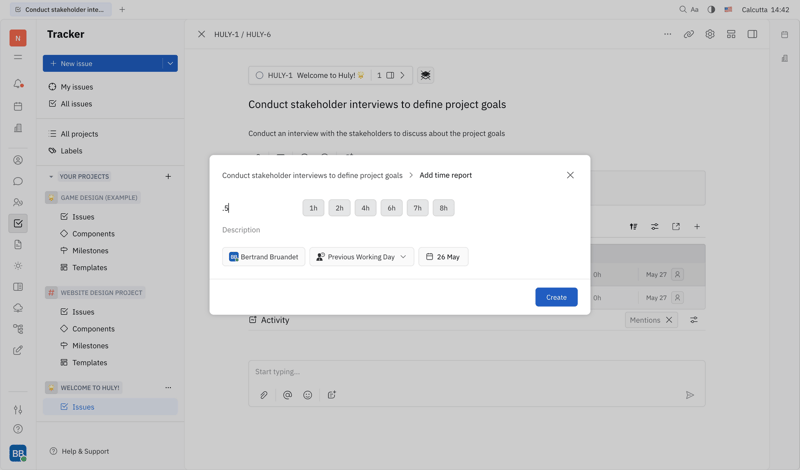Open the Previous Working Day dropdown
Image resolution: width=800 pixels, height=470 pixels.
pyautogui.click(x=361, y=257)
